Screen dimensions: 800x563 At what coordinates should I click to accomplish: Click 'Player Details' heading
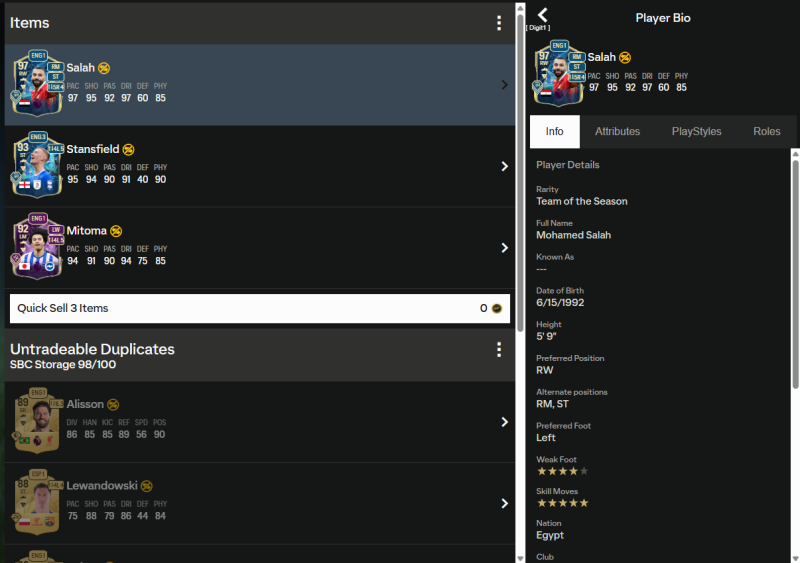point(567,165)
